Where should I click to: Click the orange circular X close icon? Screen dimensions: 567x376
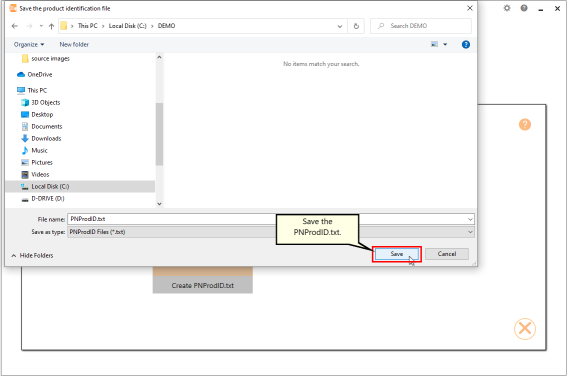(x=525, y=329)
